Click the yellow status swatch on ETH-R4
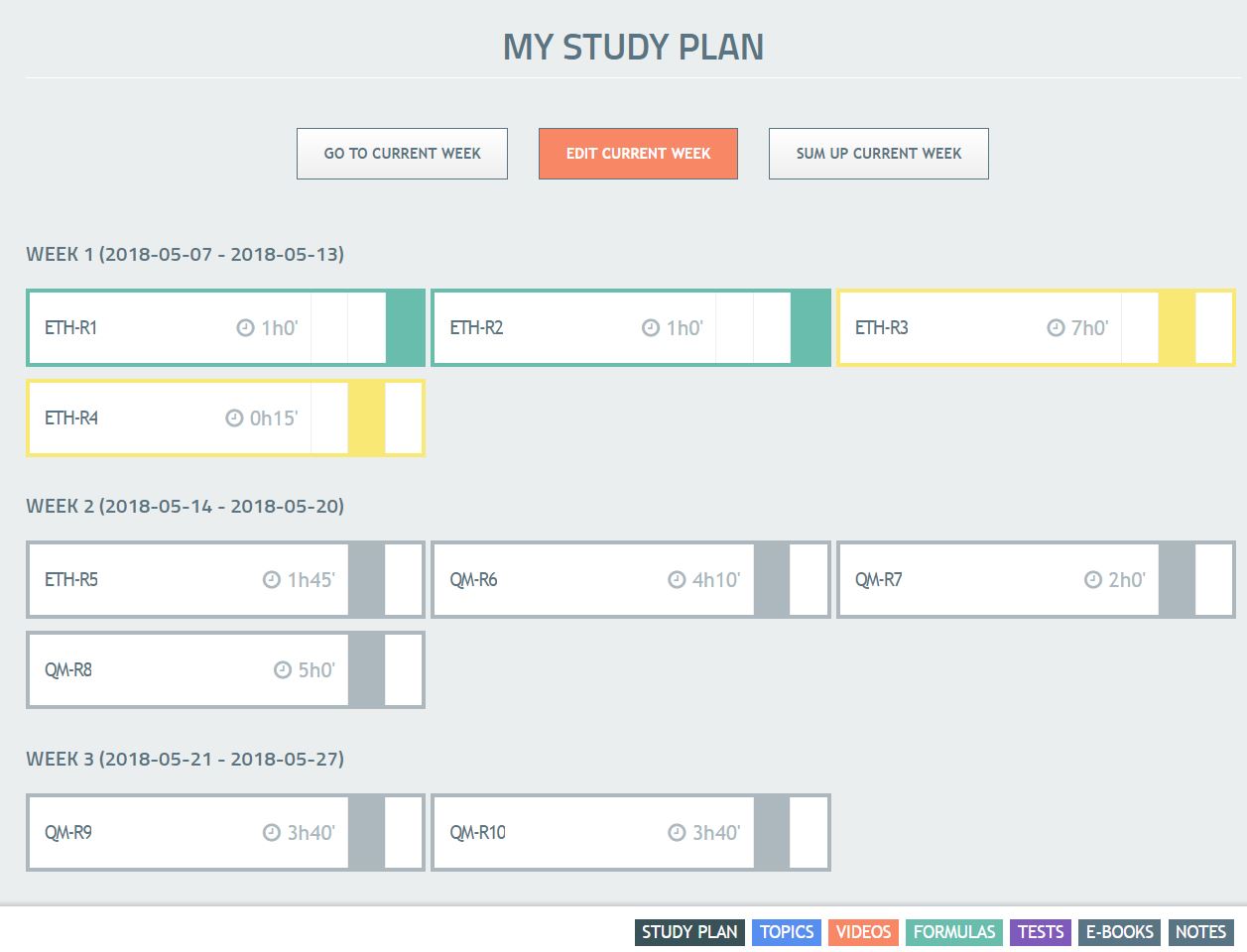 tap(366, 418)
